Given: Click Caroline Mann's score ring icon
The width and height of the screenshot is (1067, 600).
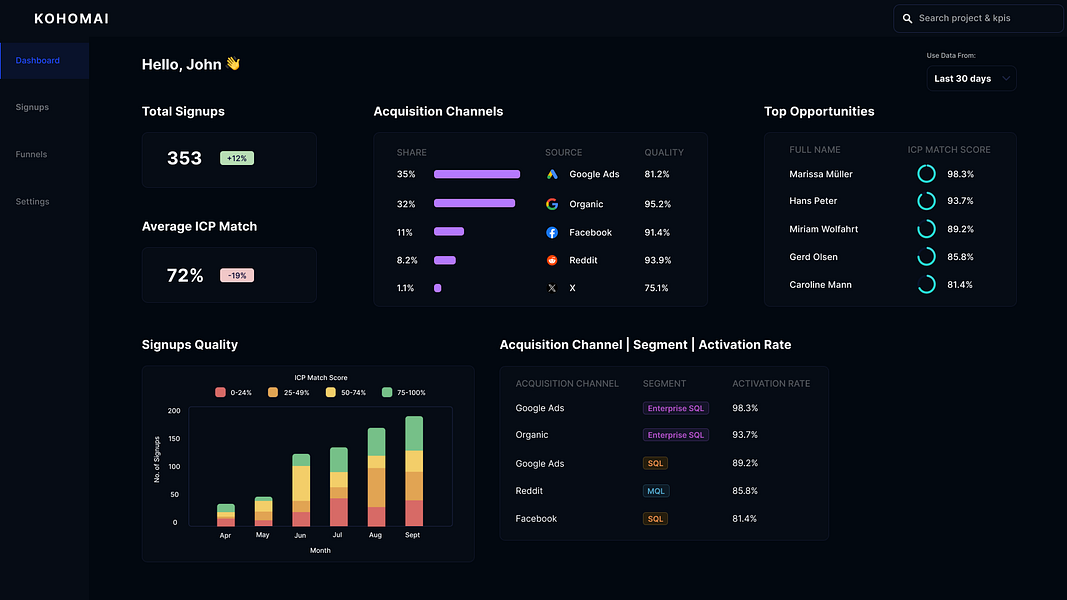Looking at the screenshot, I should [926, 284].
